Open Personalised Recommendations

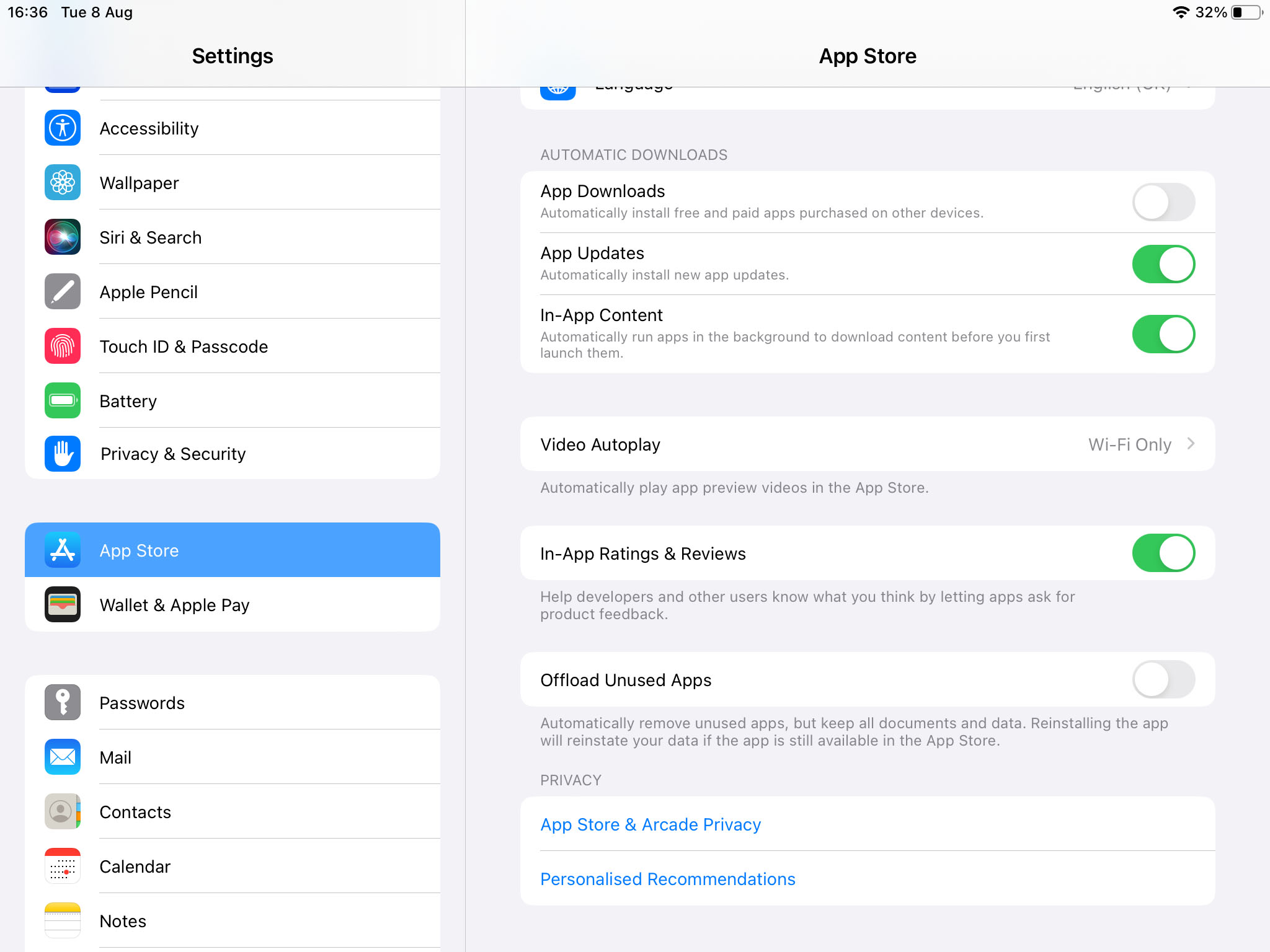pos(667,878)
